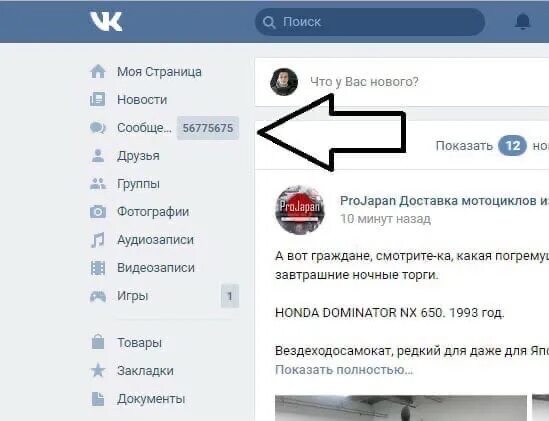
Task: Click the Игры notification badge 1
Action: coord(230,296)
